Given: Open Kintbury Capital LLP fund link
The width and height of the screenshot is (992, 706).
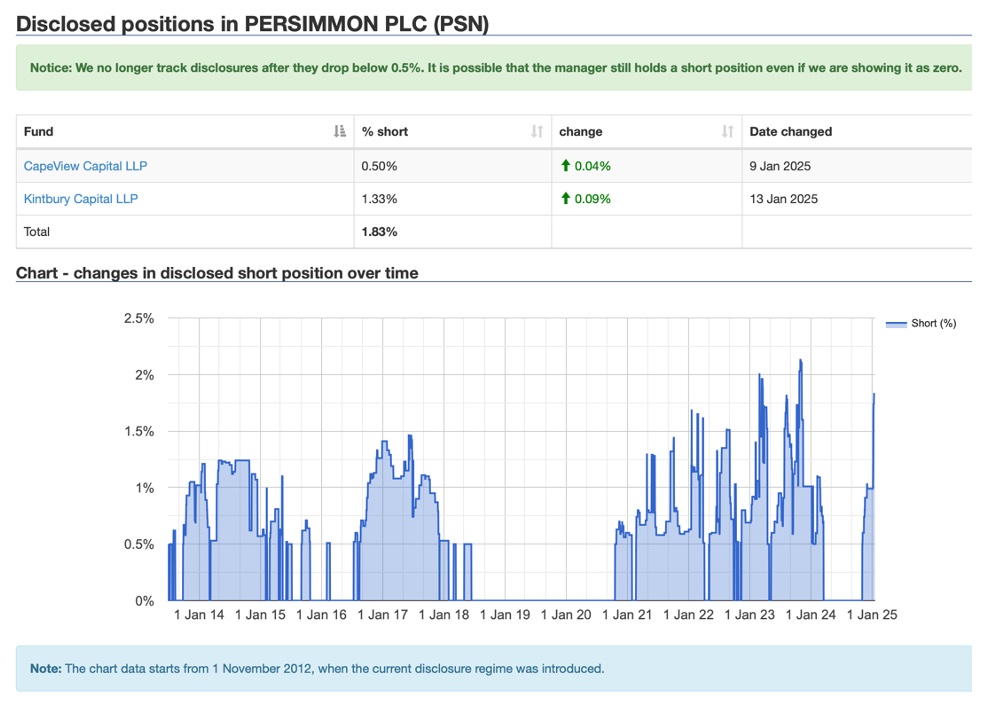Looking at the screenshot, I should [80, 199].
